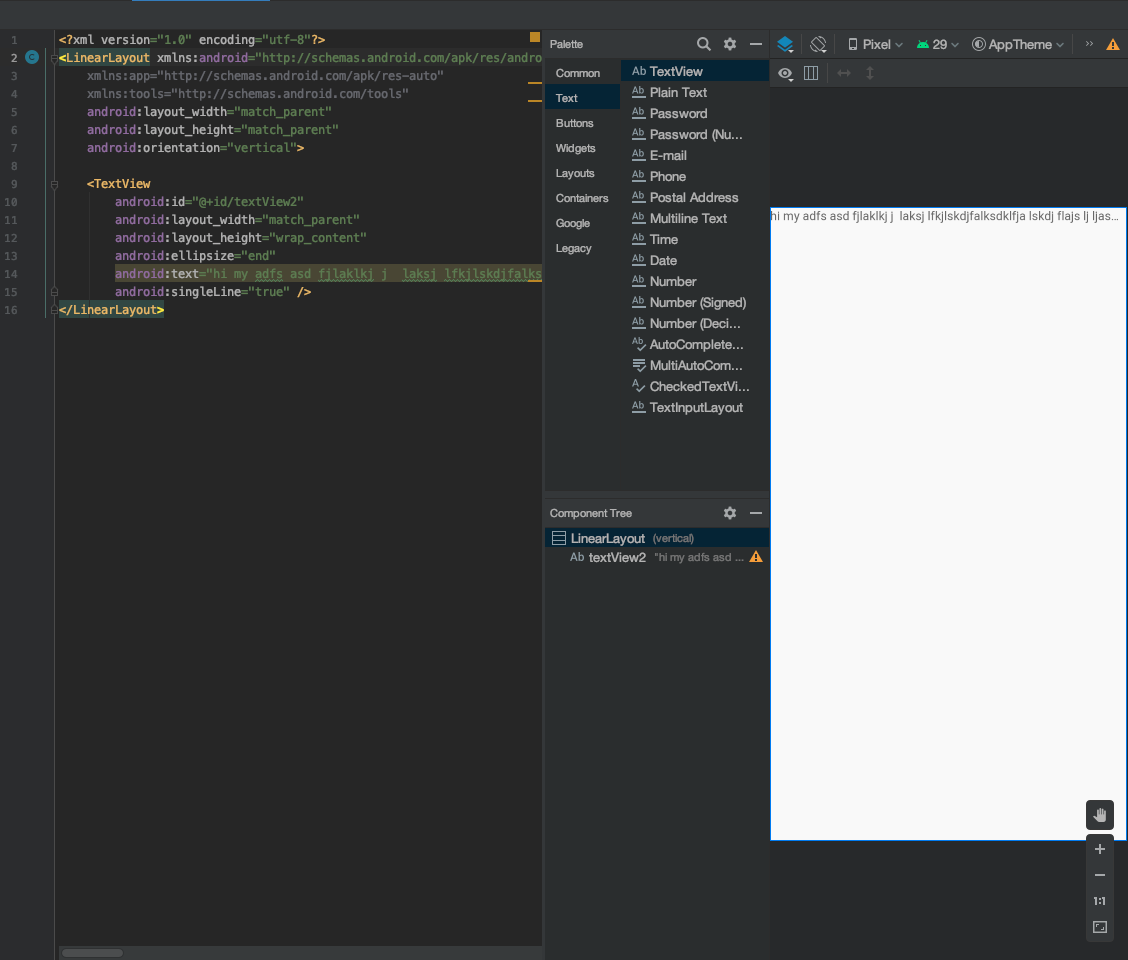Activate the pan hand tool
The width and height of the screenshot is (1128, 960).
(x=1099, y=815)
